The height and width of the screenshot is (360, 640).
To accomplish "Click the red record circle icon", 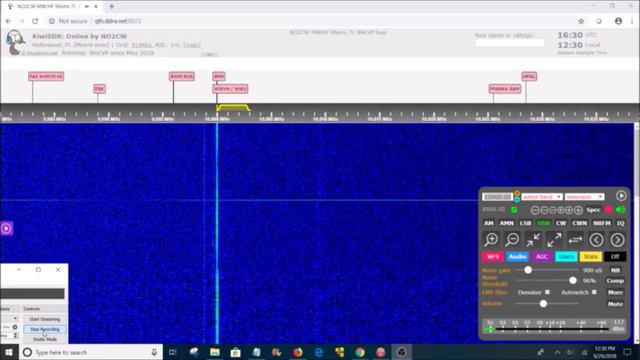I will coord(609,210).
